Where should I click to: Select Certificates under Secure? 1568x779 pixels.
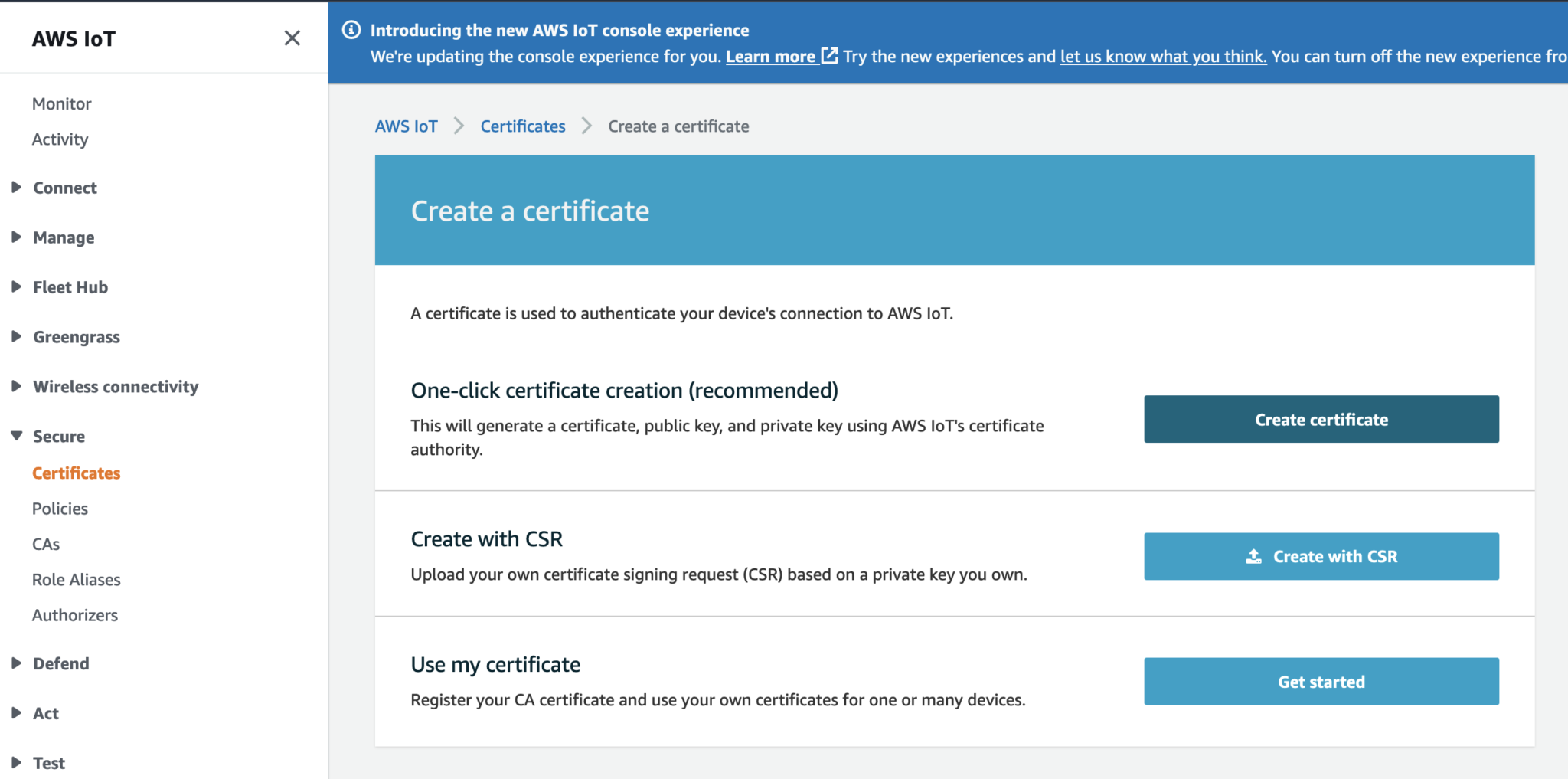[x=76, y=473]
